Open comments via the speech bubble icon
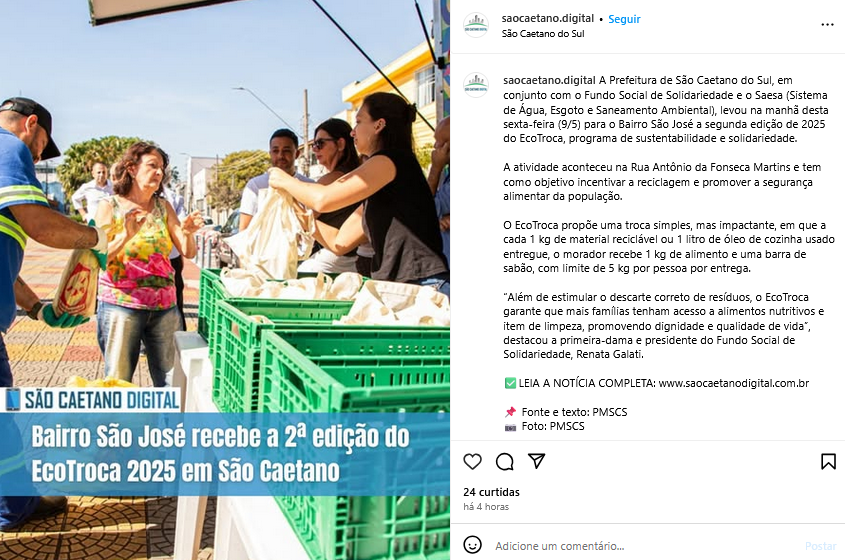The height and width of the screenshot is (560, 845). pyautogui.click(x=504, y=461)
